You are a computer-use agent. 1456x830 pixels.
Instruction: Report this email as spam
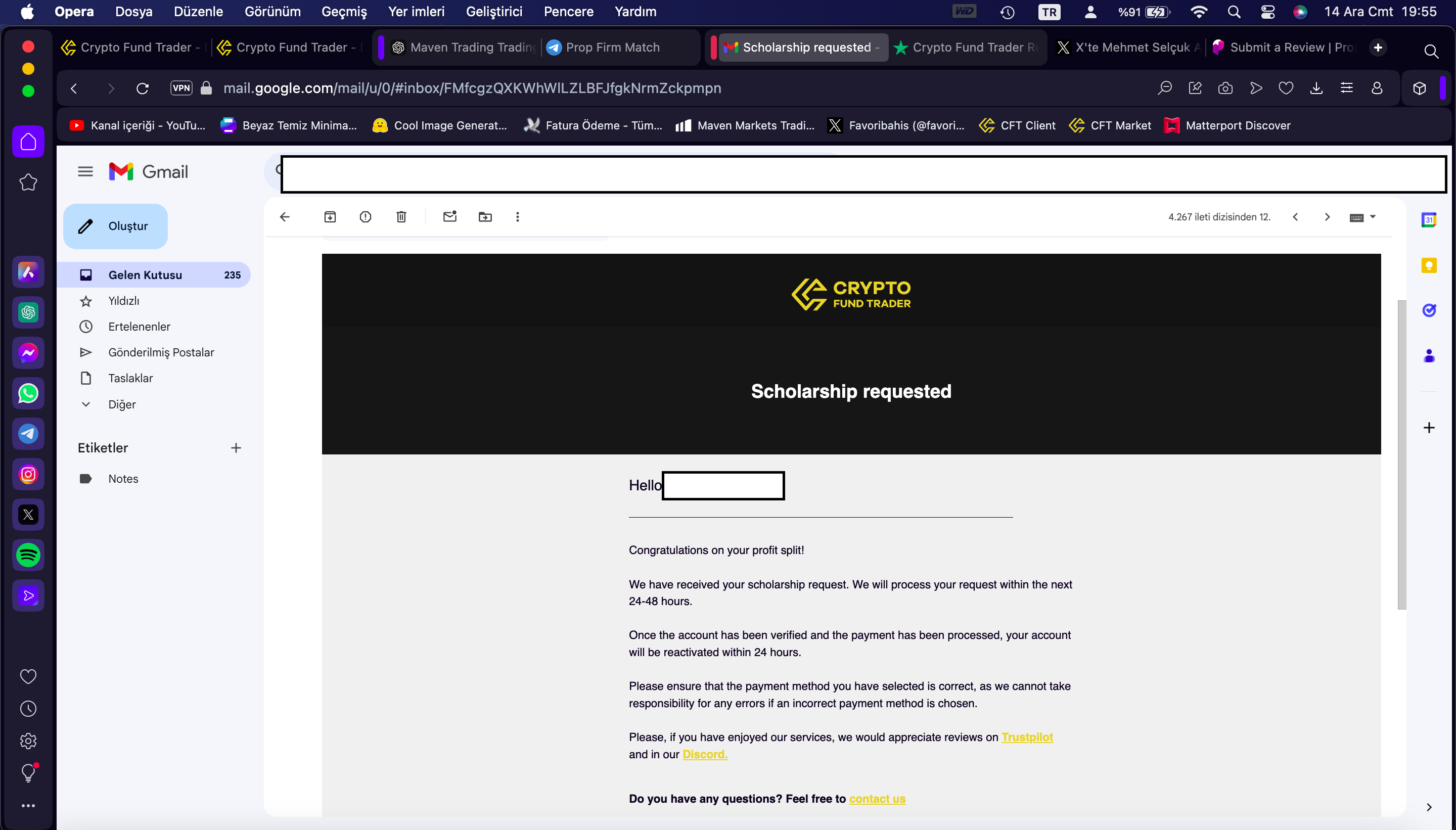point(366,217)
